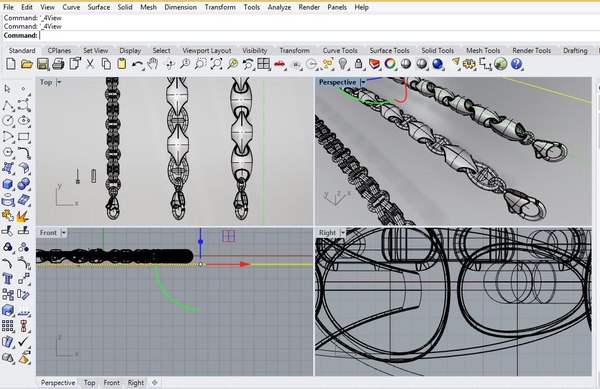
Task: Switch to the CPlanes toolbar tab
Action: 59,50
